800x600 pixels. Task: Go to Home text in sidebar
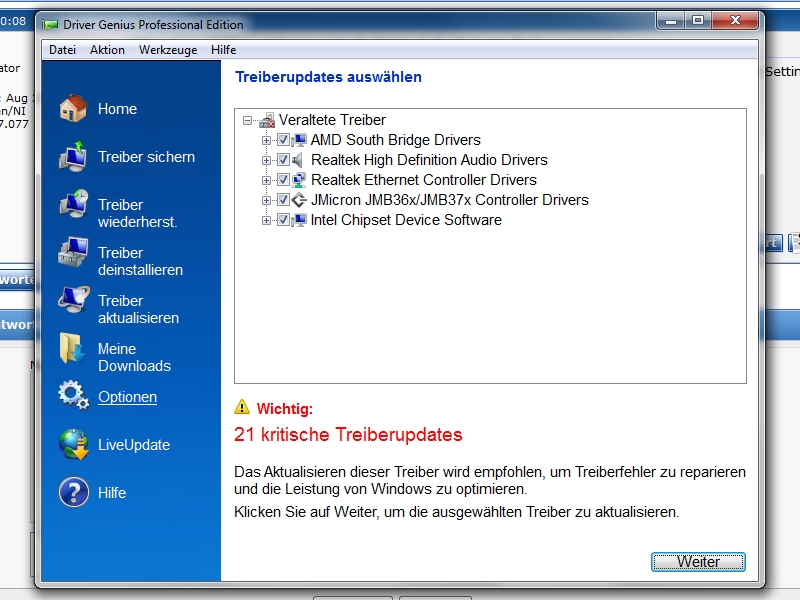(117, 109)
